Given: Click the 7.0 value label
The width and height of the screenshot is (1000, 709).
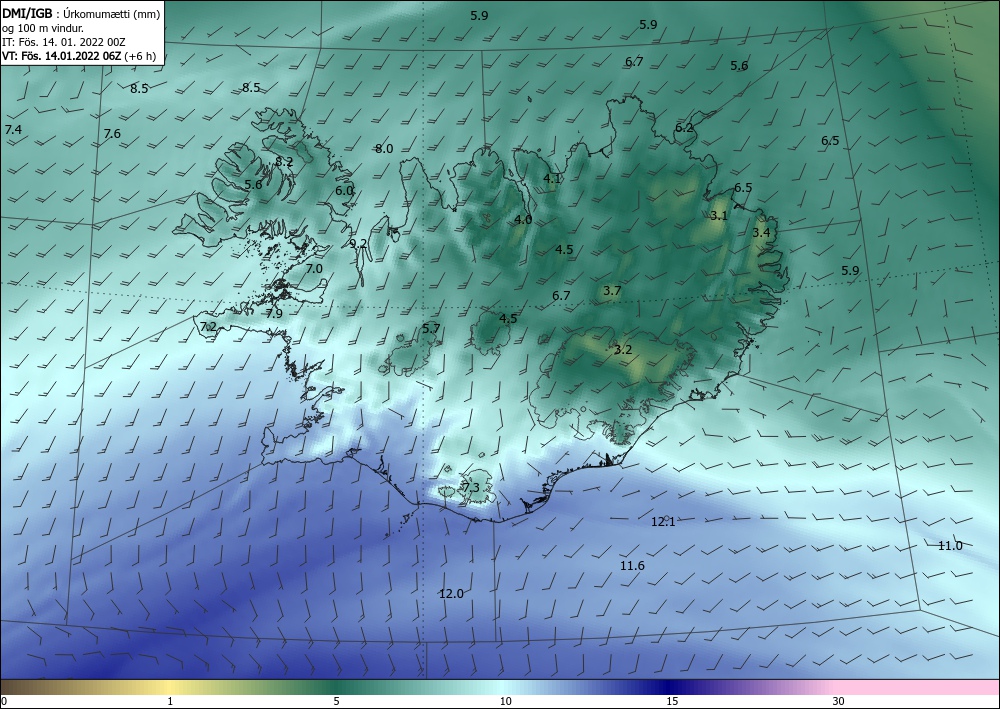Looking at the screenshot, I should point(314,269).
